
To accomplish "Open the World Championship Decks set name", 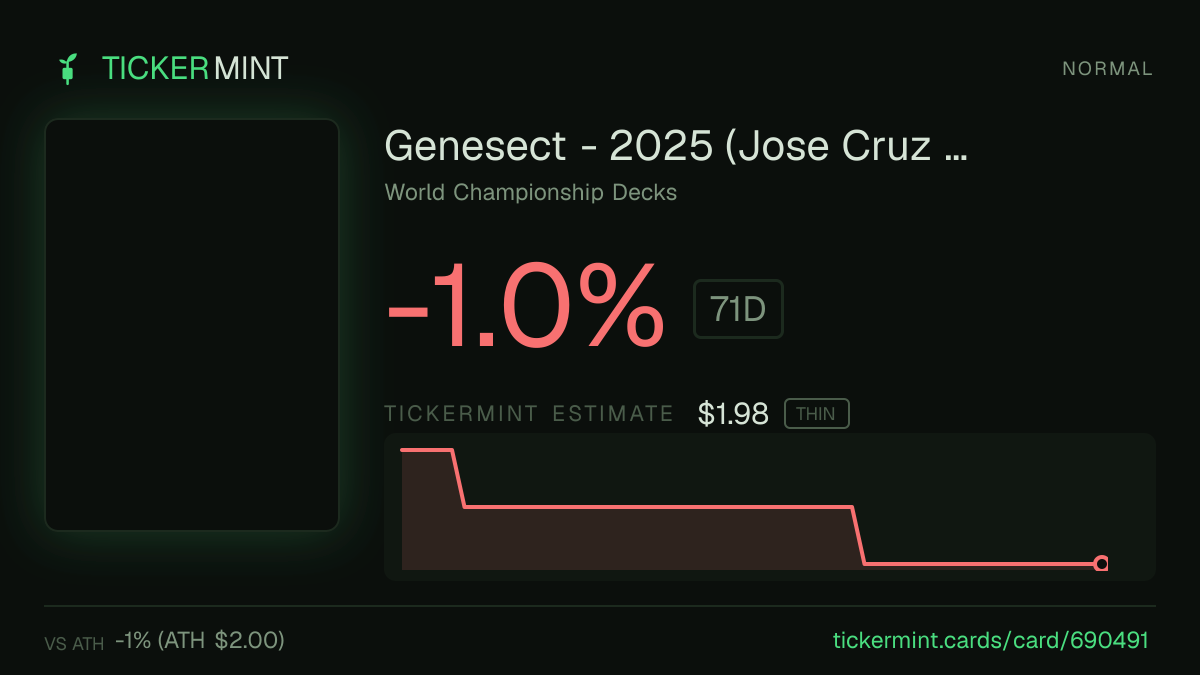I will [531, 192].
